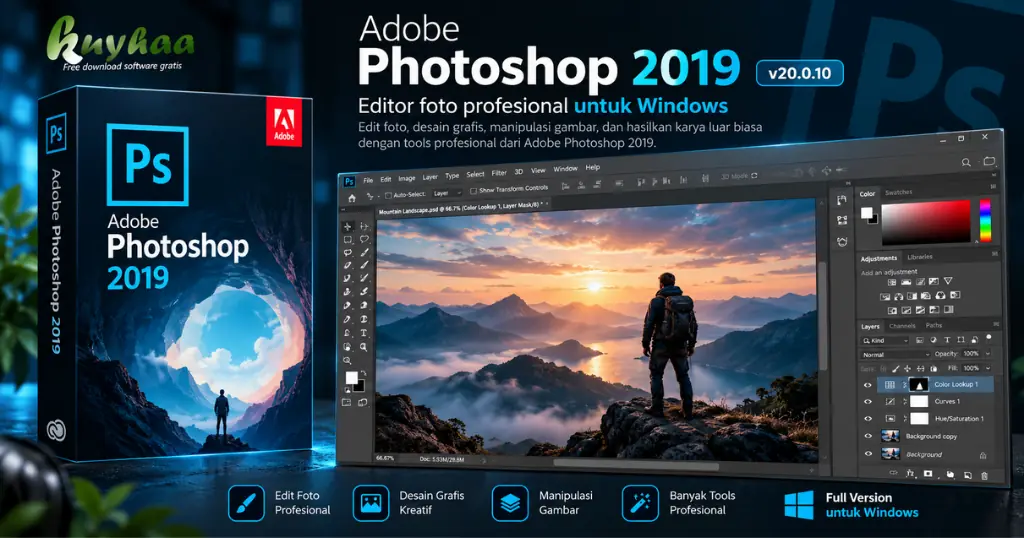
Task: Click the fx layer style icon
Action: tap(910, 473)
